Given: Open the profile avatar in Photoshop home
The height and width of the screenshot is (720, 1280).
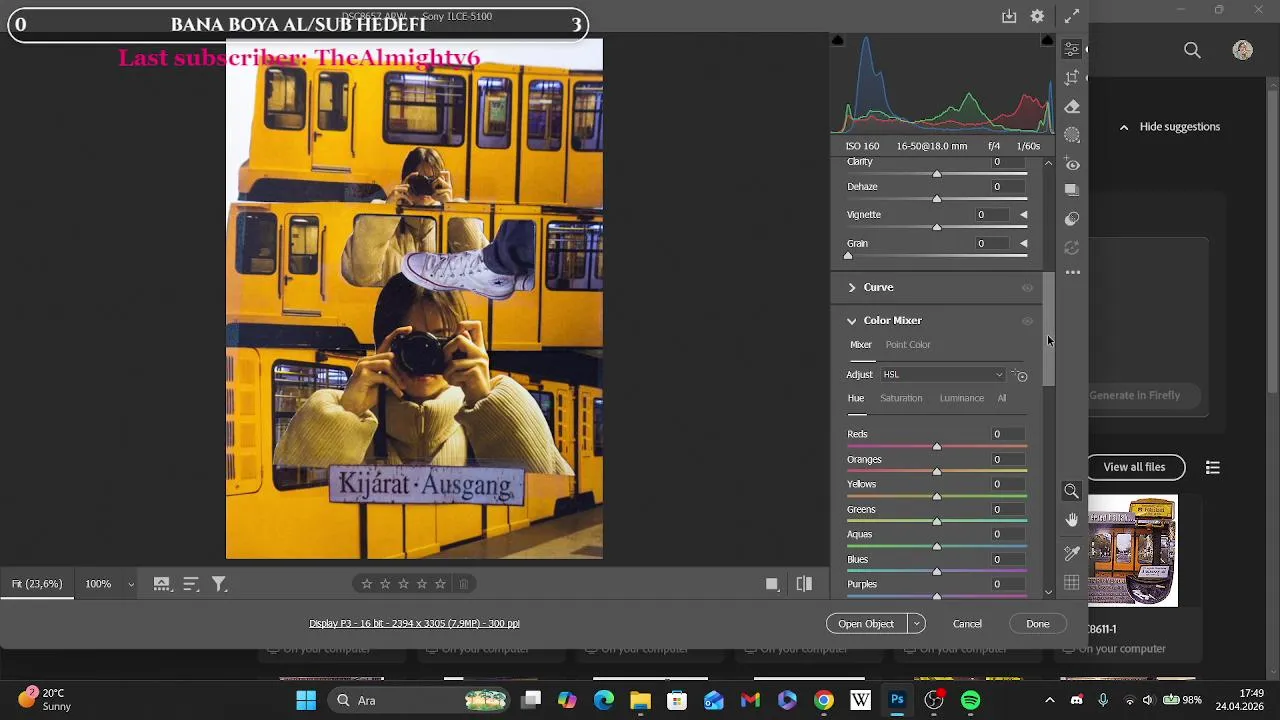Looking at the screenshot, I should [x=1243, y=50].
